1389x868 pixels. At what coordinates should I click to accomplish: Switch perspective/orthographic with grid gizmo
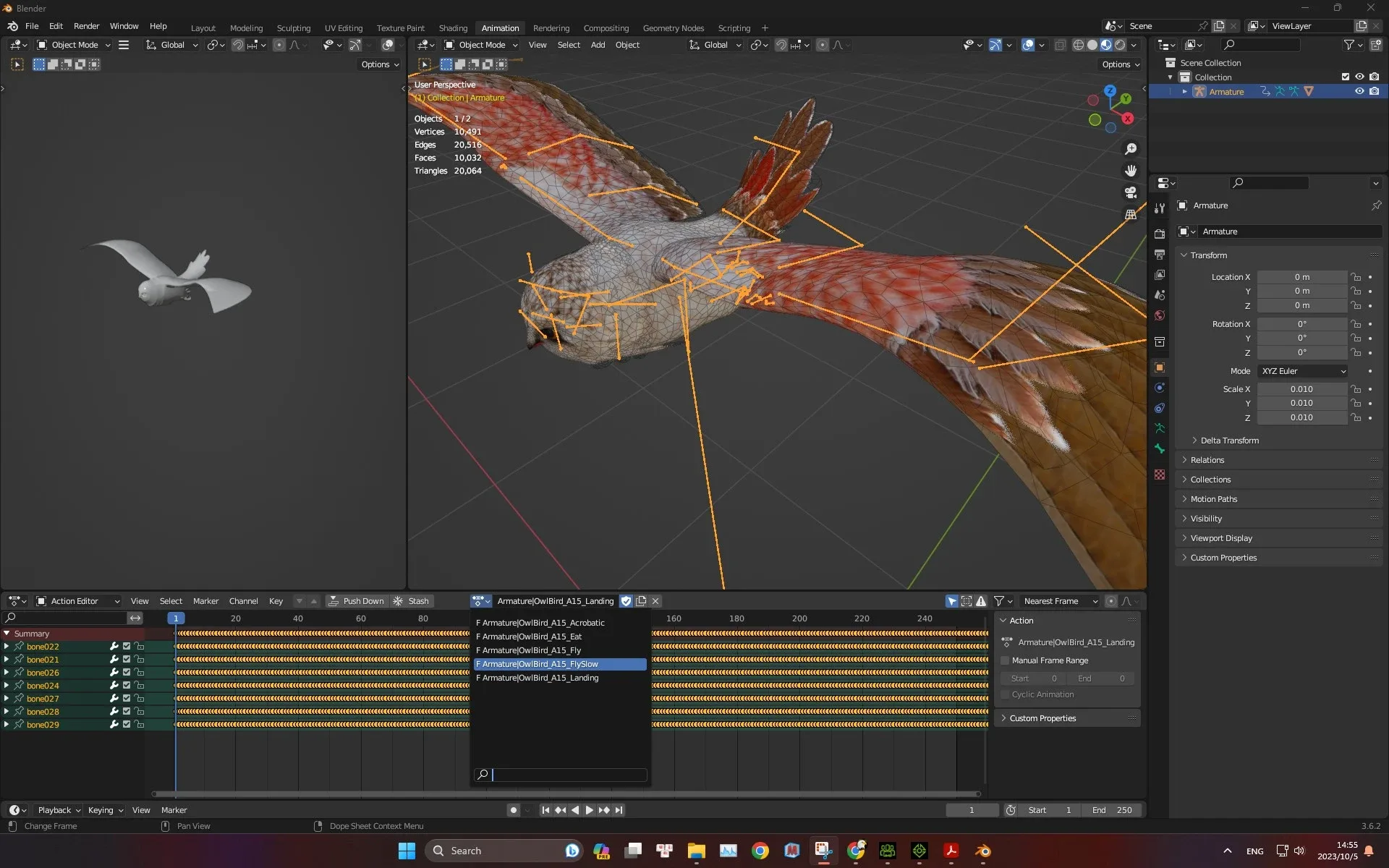(1131, 214)
